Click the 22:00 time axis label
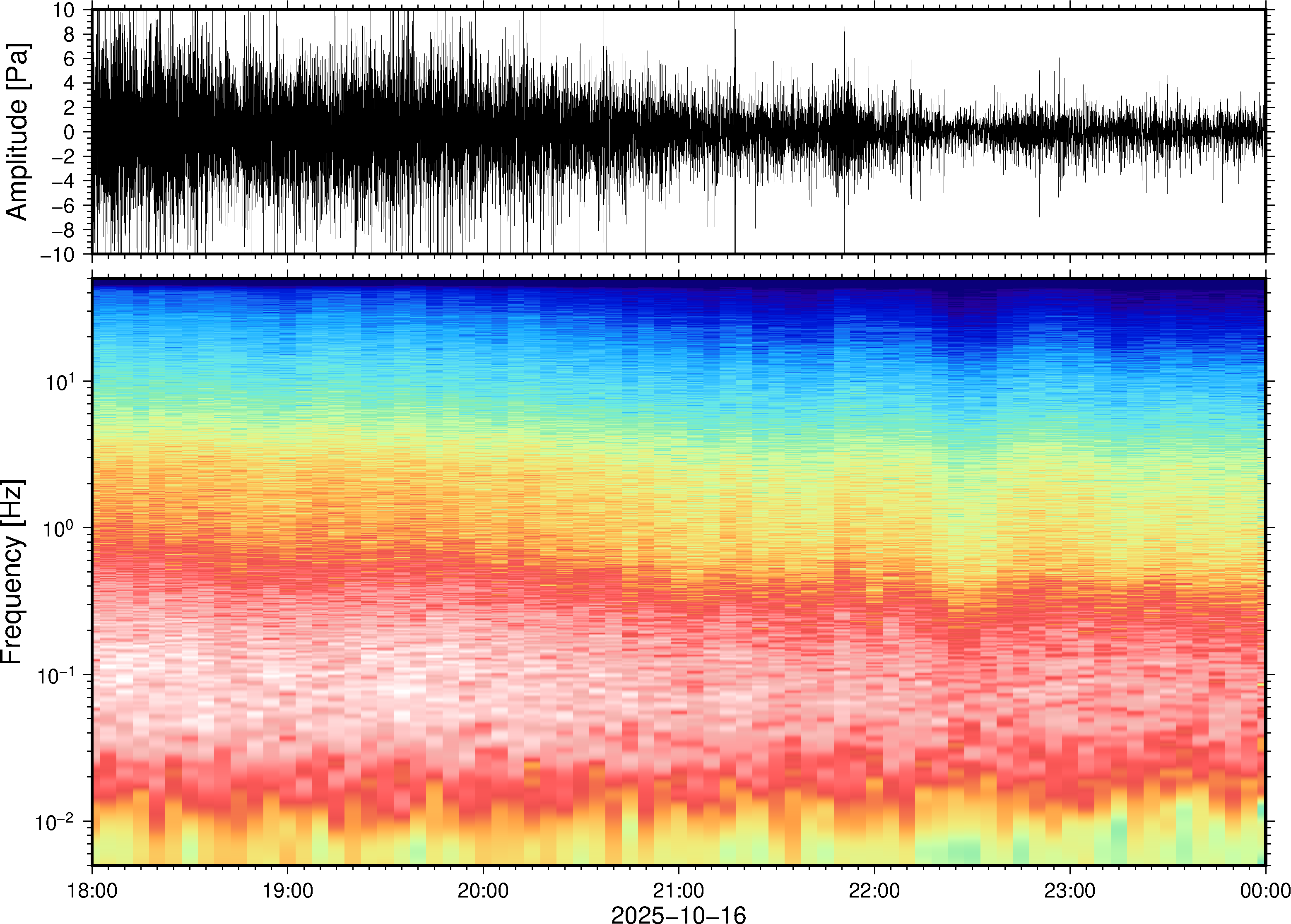 coord(874,890)
